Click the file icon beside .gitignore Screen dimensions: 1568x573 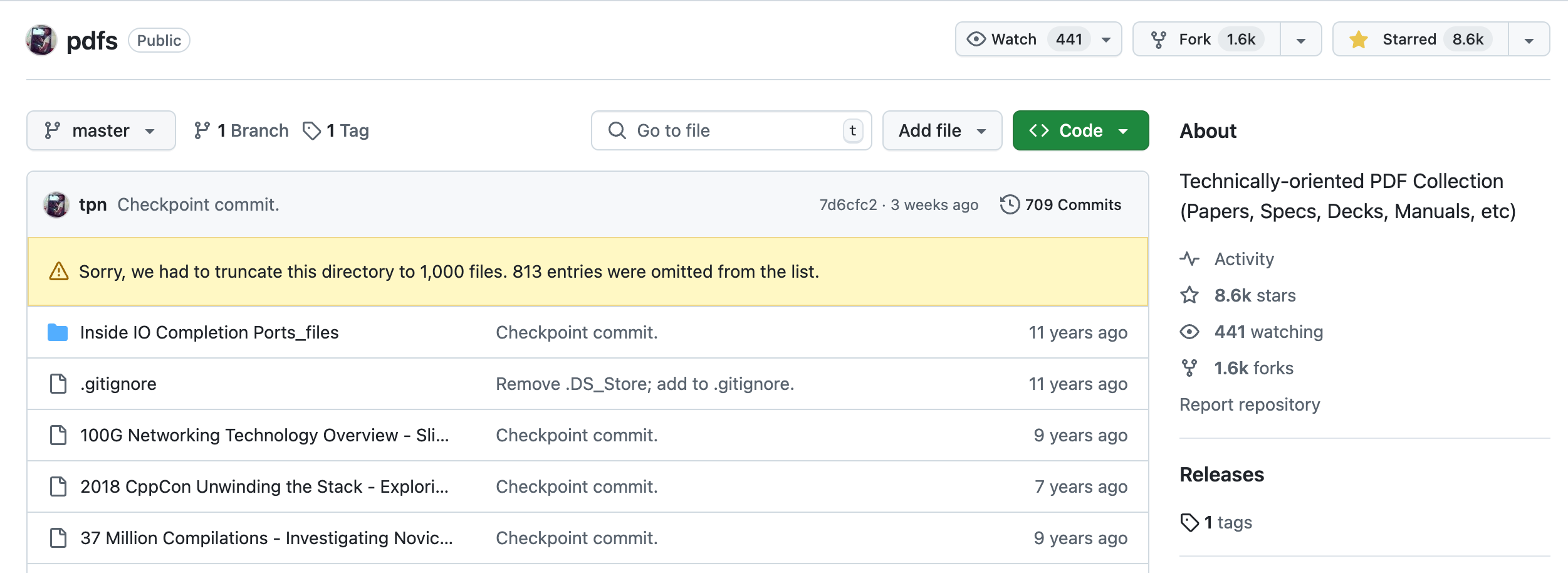[x=58, y=384]
